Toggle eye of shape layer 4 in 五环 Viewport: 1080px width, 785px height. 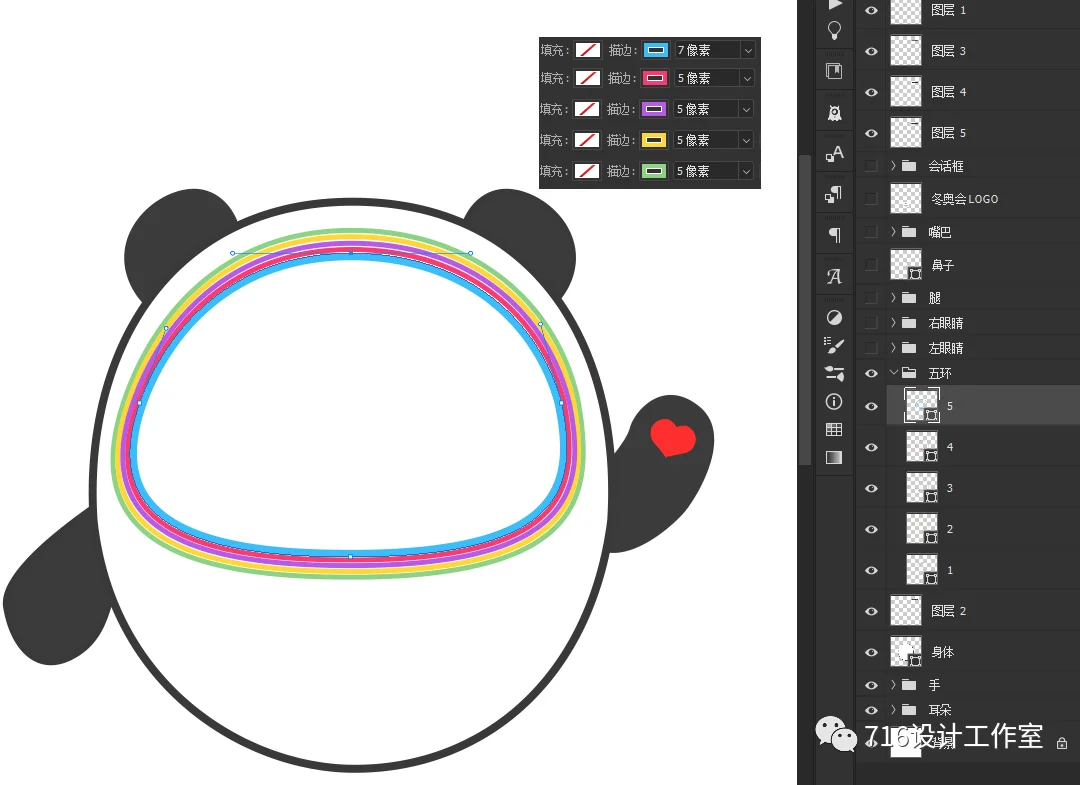pos(871,448)
